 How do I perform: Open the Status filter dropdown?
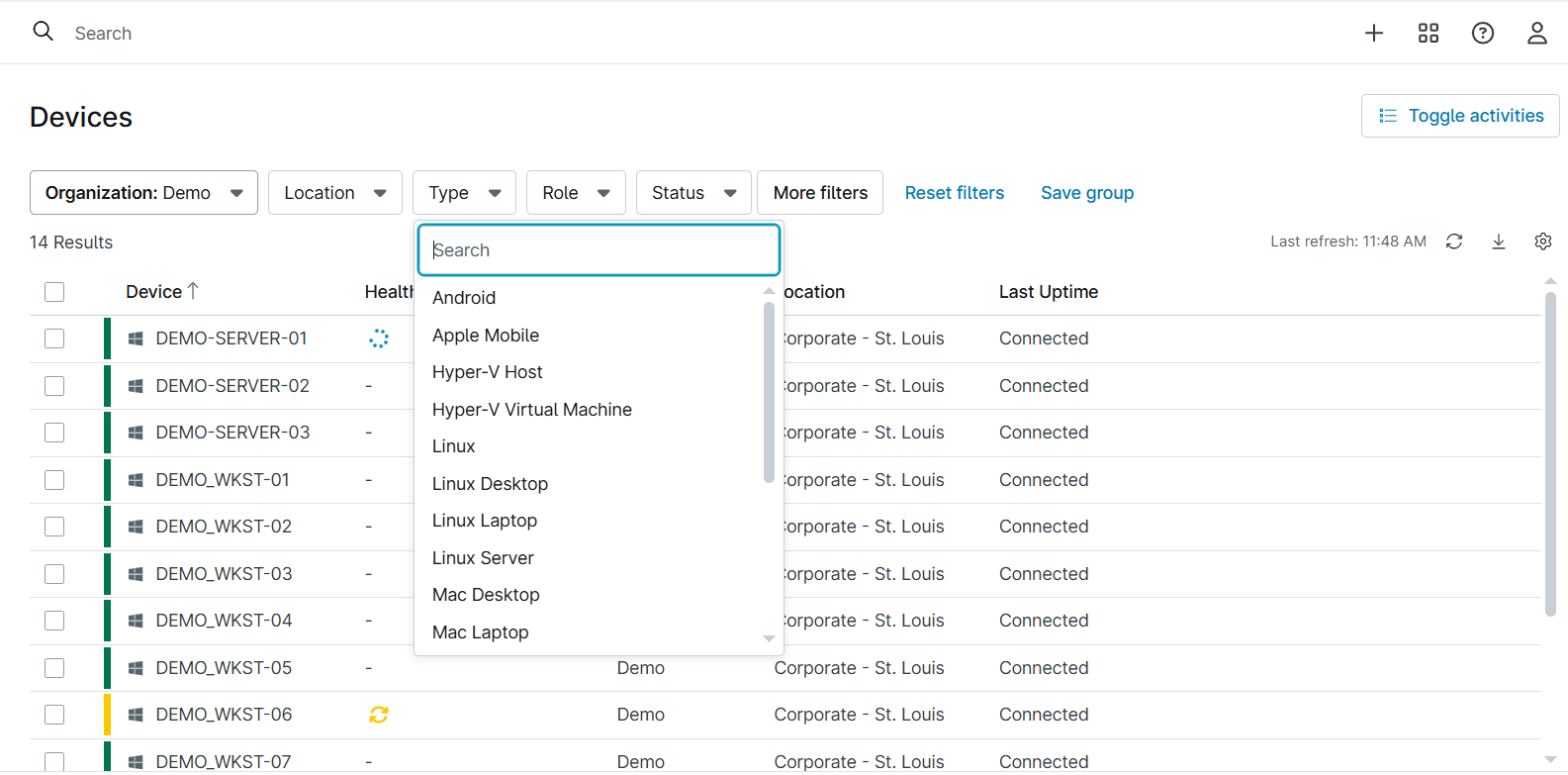click(693, 193)
